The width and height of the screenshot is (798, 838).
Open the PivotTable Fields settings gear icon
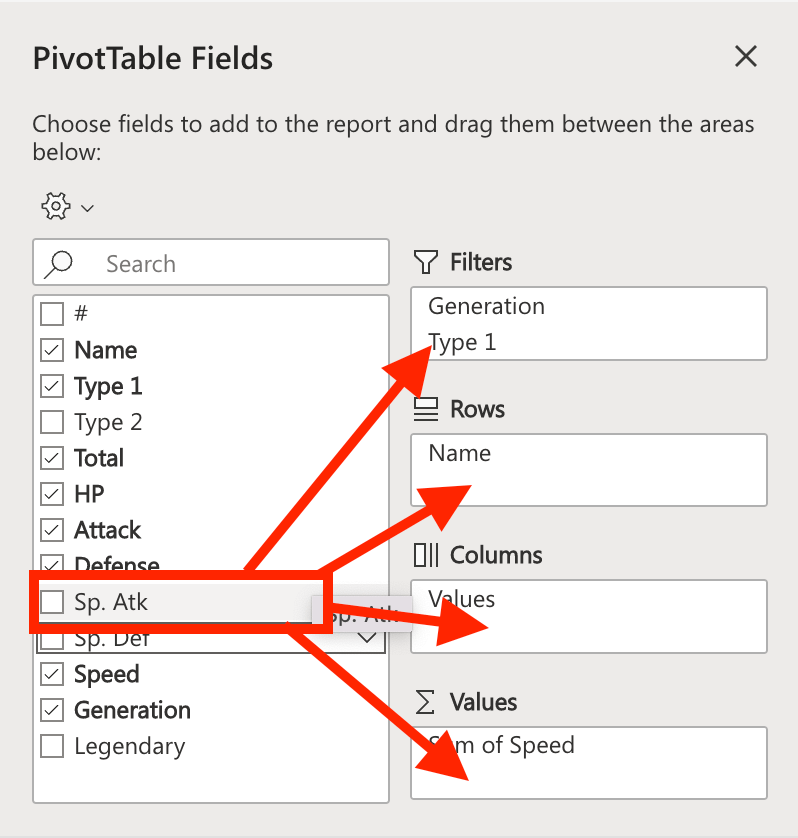point(57,206)
